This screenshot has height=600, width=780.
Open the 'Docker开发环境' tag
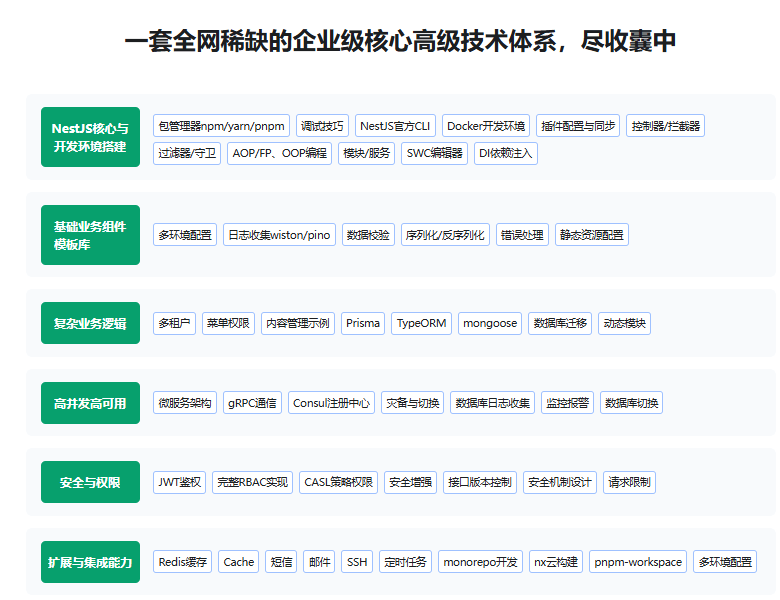tap(486, 126)
